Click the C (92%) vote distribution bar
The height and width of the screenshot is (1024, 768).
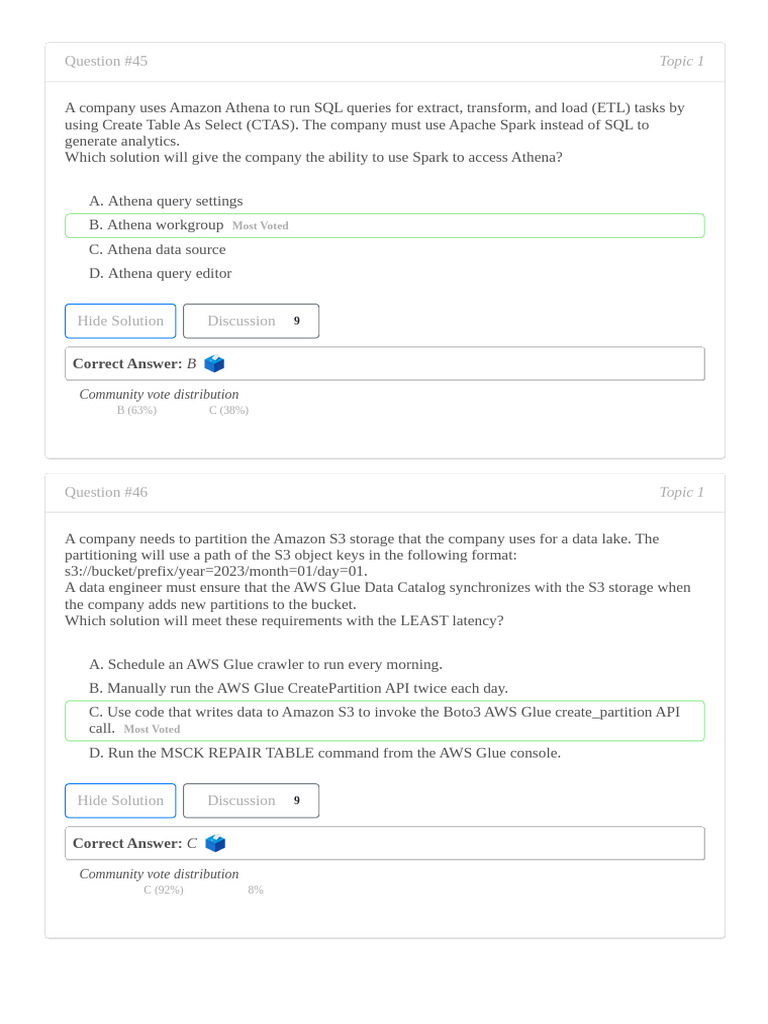pos(164,890)
